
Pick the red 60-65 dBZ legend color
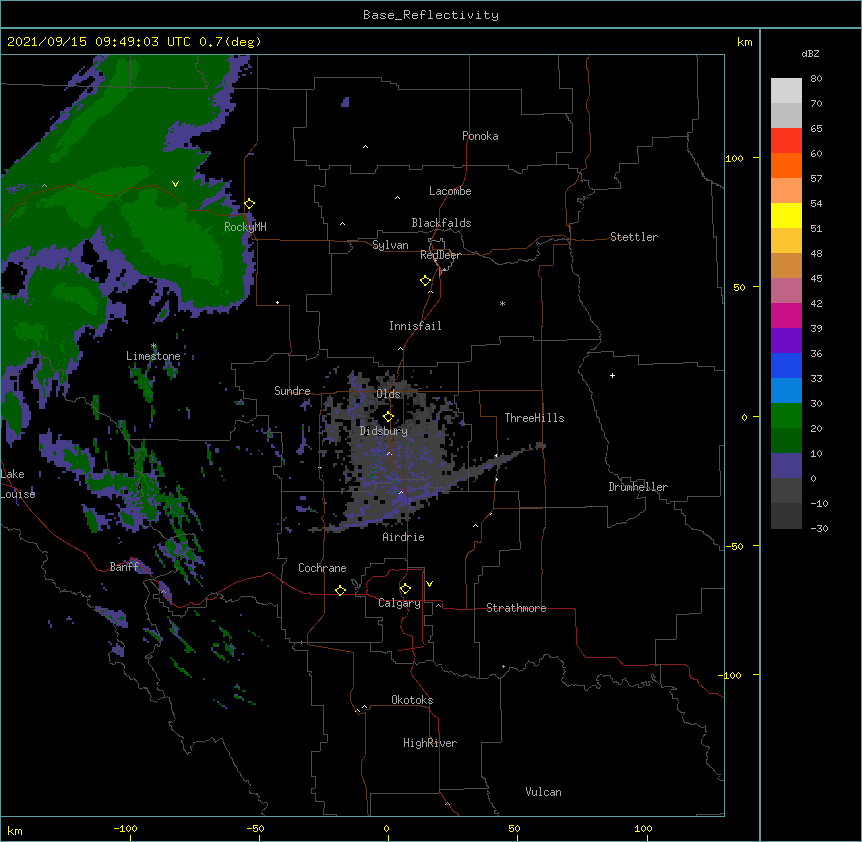point(786,141)
